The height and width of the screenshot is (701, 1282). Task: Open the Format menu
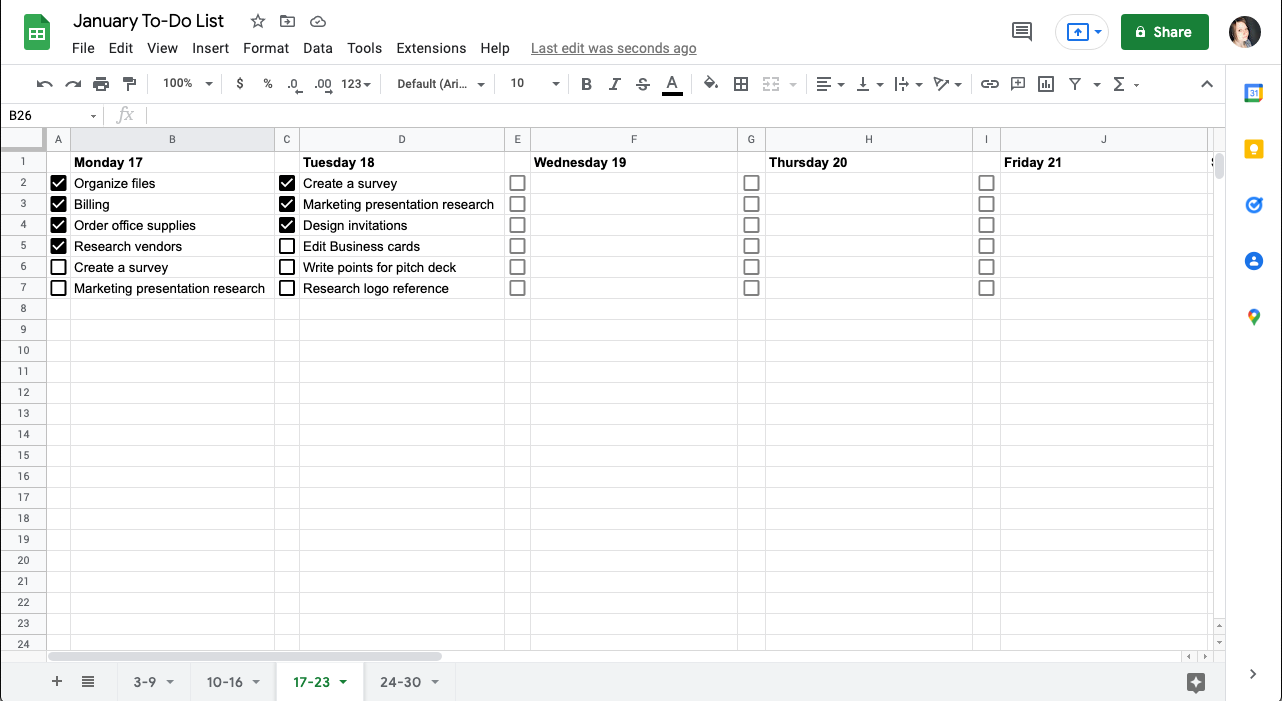tap(265, 48)
